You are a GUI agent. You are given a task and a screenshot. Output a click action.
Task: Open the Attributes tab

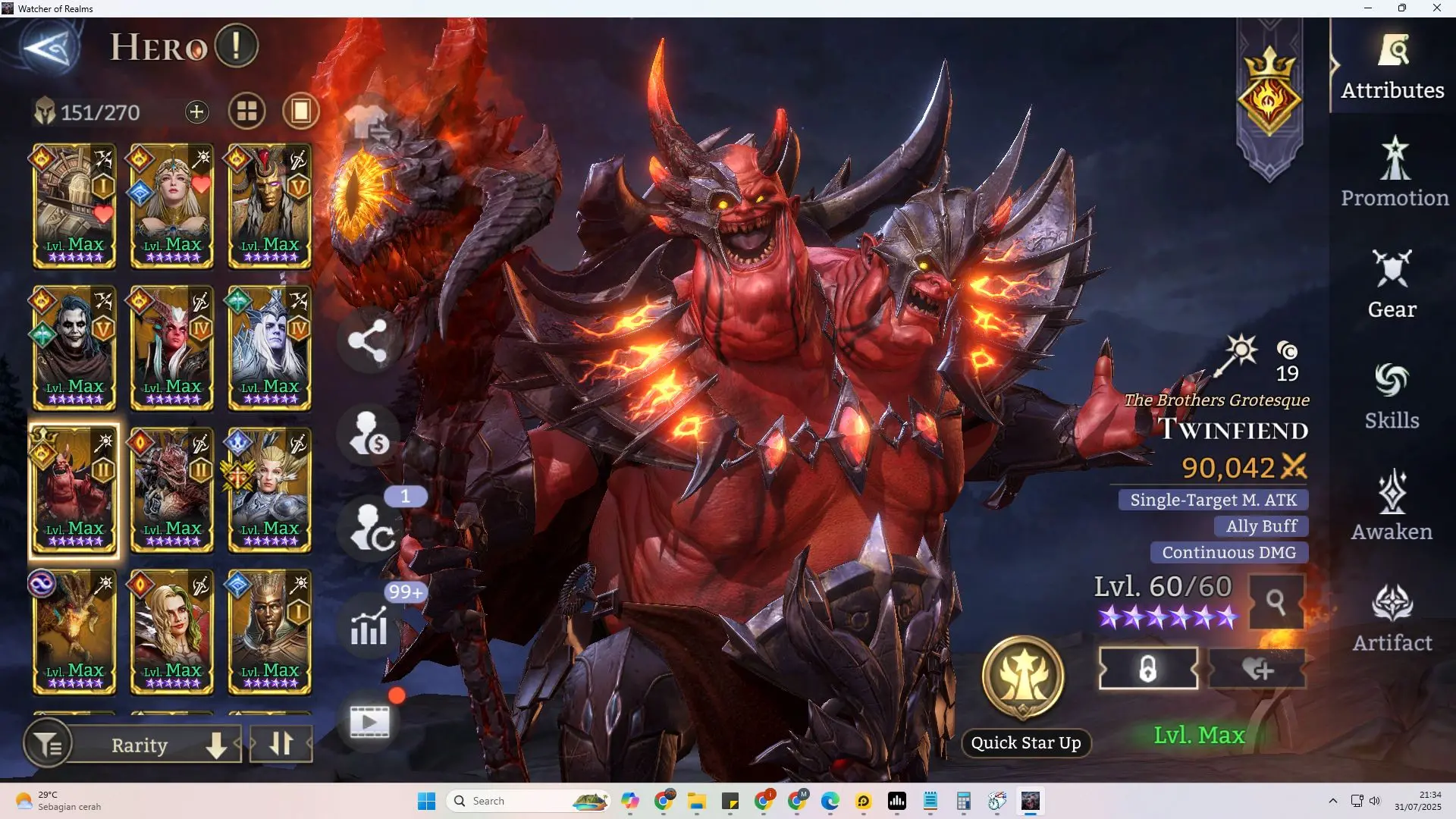click(x=1393, y=68)
